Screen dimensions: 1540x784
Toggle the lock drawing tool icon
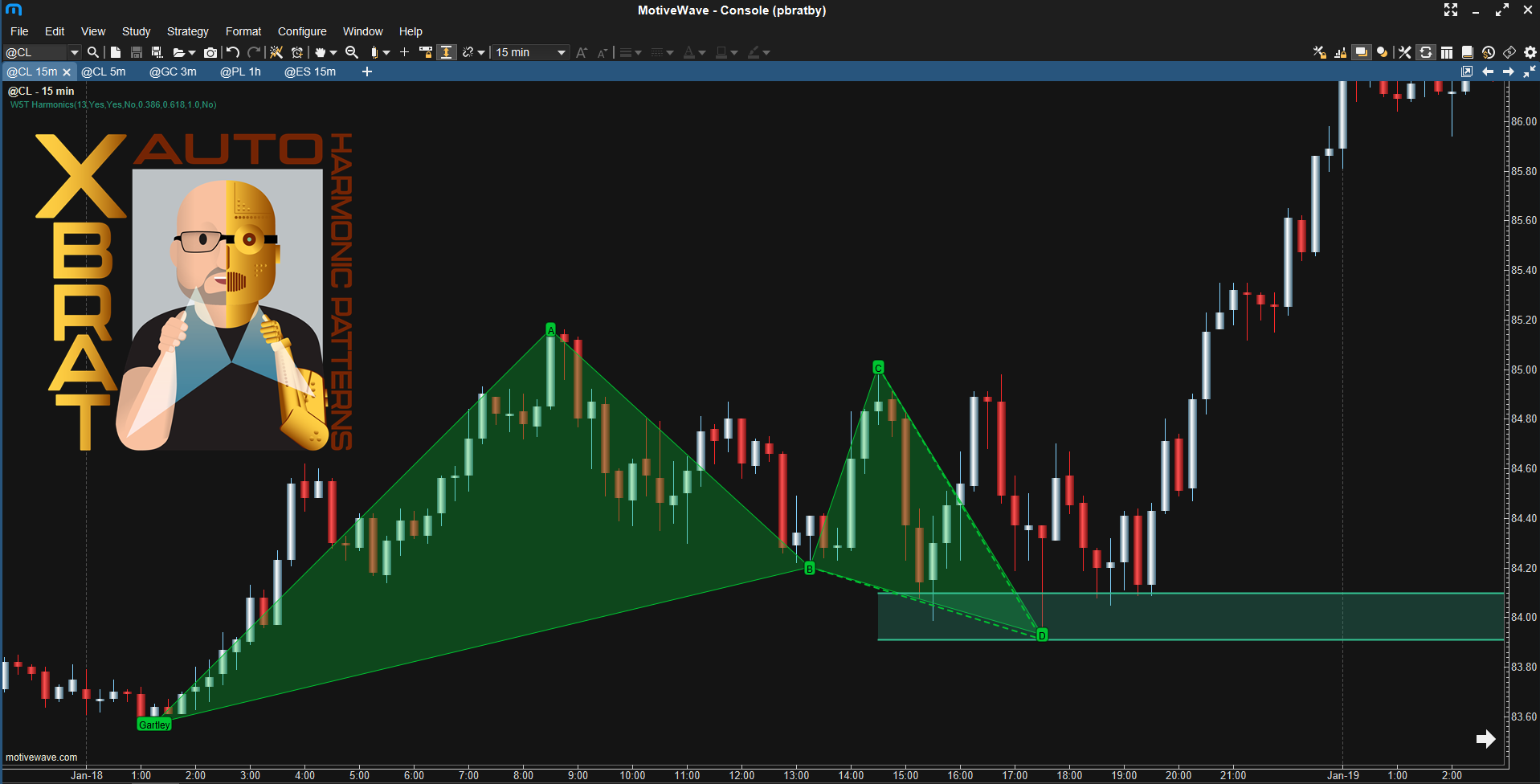pos(426,52)
